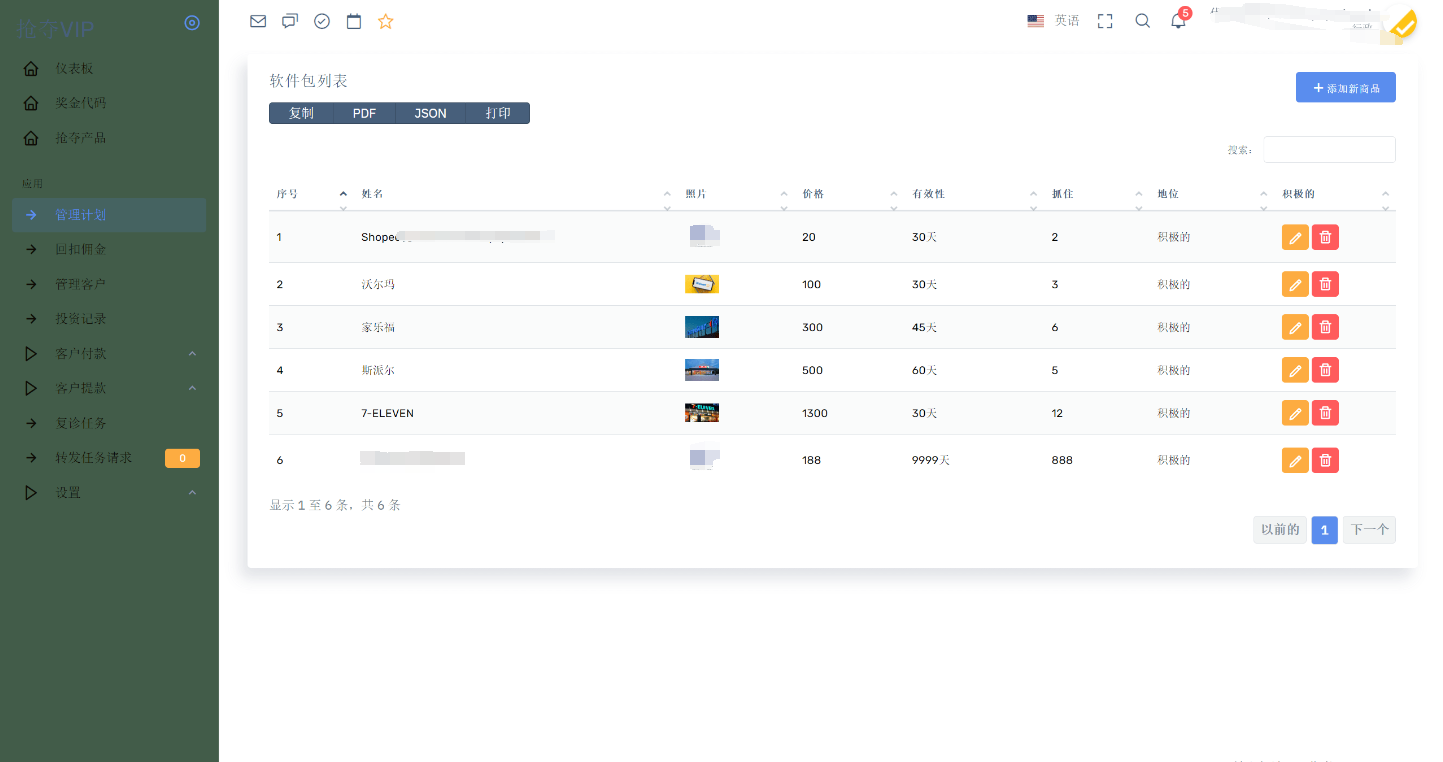The height and width of the screenshot is (762, 1443).
Task: Open the 家乐福 product thumbnail
Action: click(x=702, y=327)
